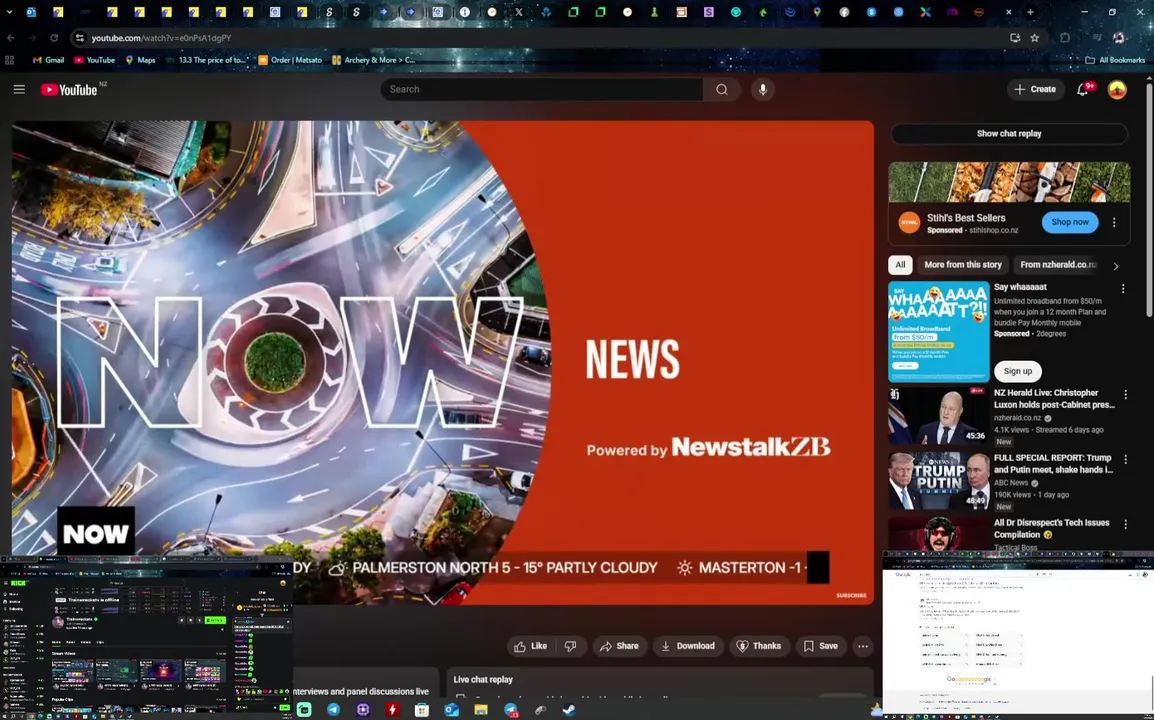Switch to the X (Twitter) browser tab

519,12
